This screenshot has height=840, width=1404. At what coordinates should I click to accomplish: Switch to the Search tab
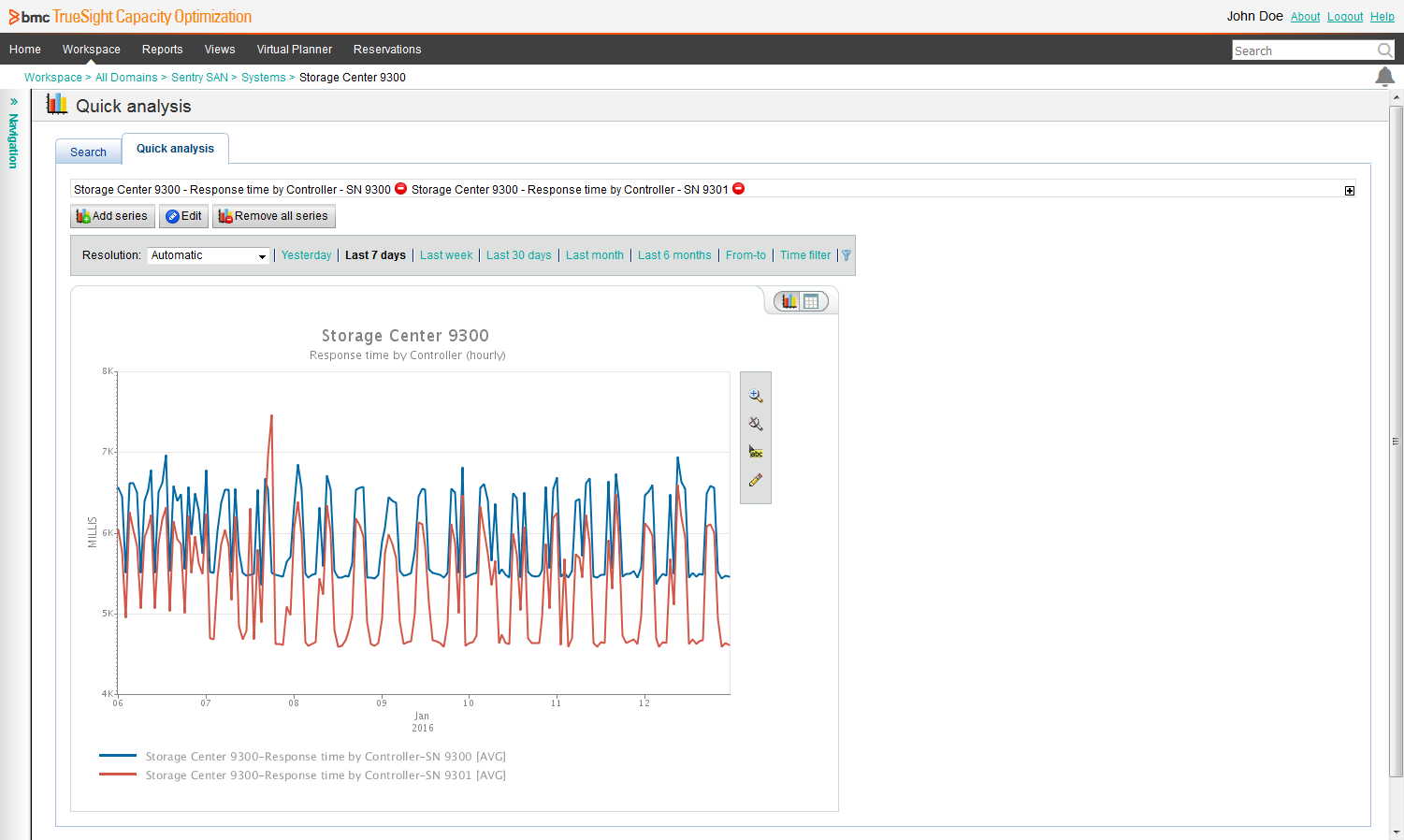click(x=88, y=152)
